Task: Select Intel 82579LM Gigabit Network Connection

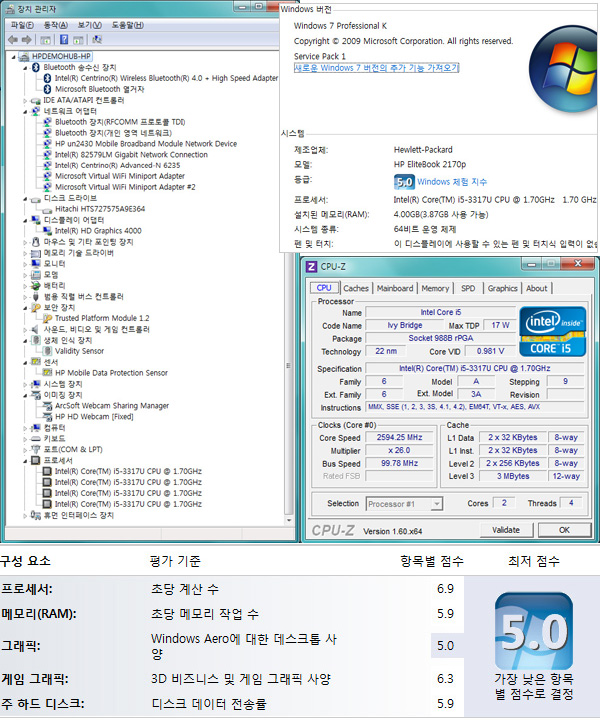Action: pos(131,155)
